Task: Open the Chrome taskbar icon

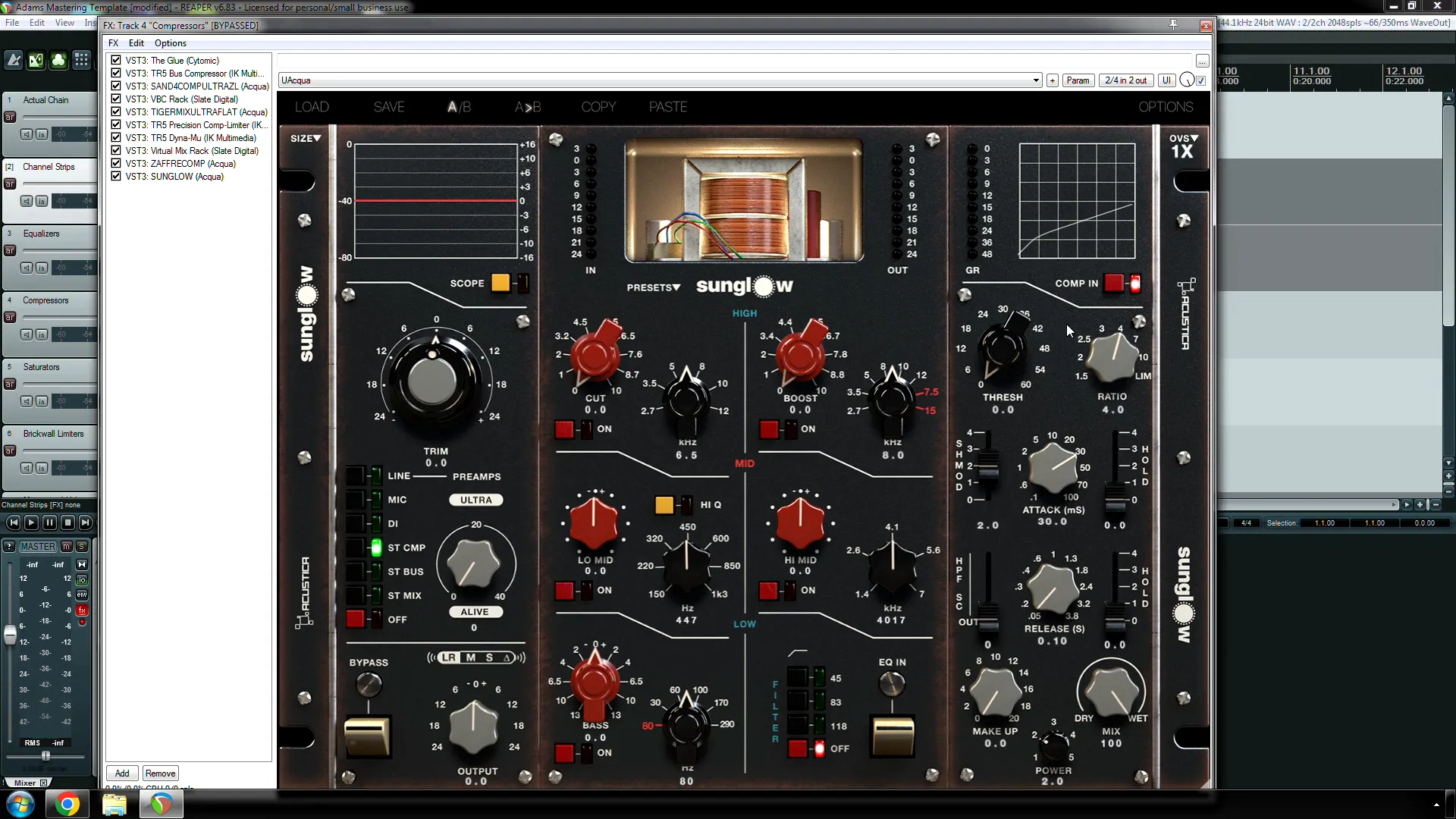Action: coord(67,805)
